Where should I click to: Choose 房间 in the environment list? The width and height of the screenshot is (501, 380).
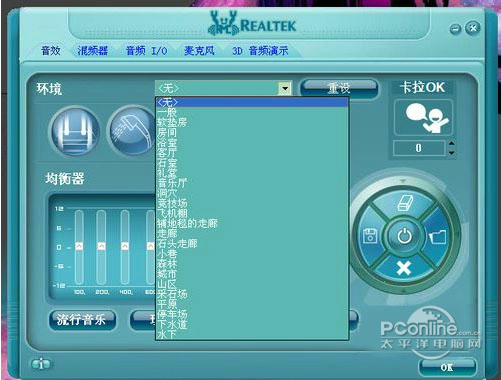[252, 132]
